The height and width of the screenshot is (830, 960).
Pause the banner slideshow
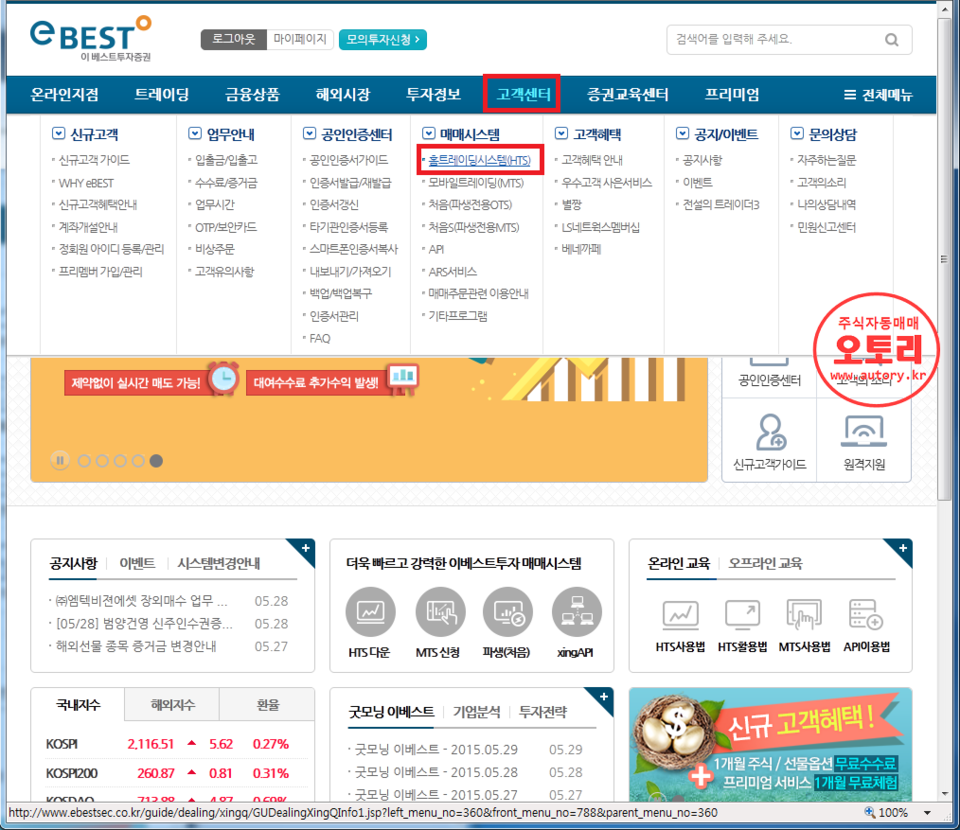click(x=60, y=460)
